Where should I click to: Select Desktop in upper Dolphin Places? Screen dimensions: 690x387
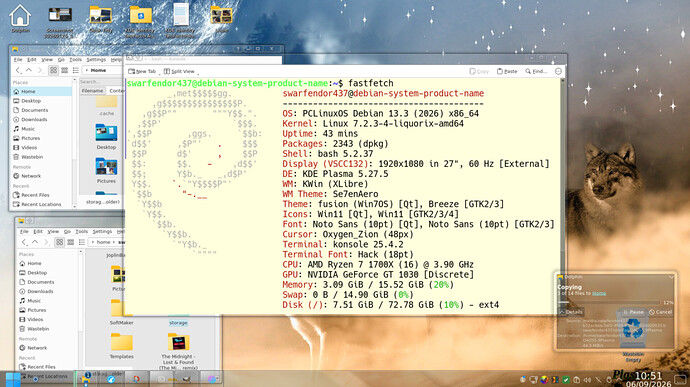42,101
